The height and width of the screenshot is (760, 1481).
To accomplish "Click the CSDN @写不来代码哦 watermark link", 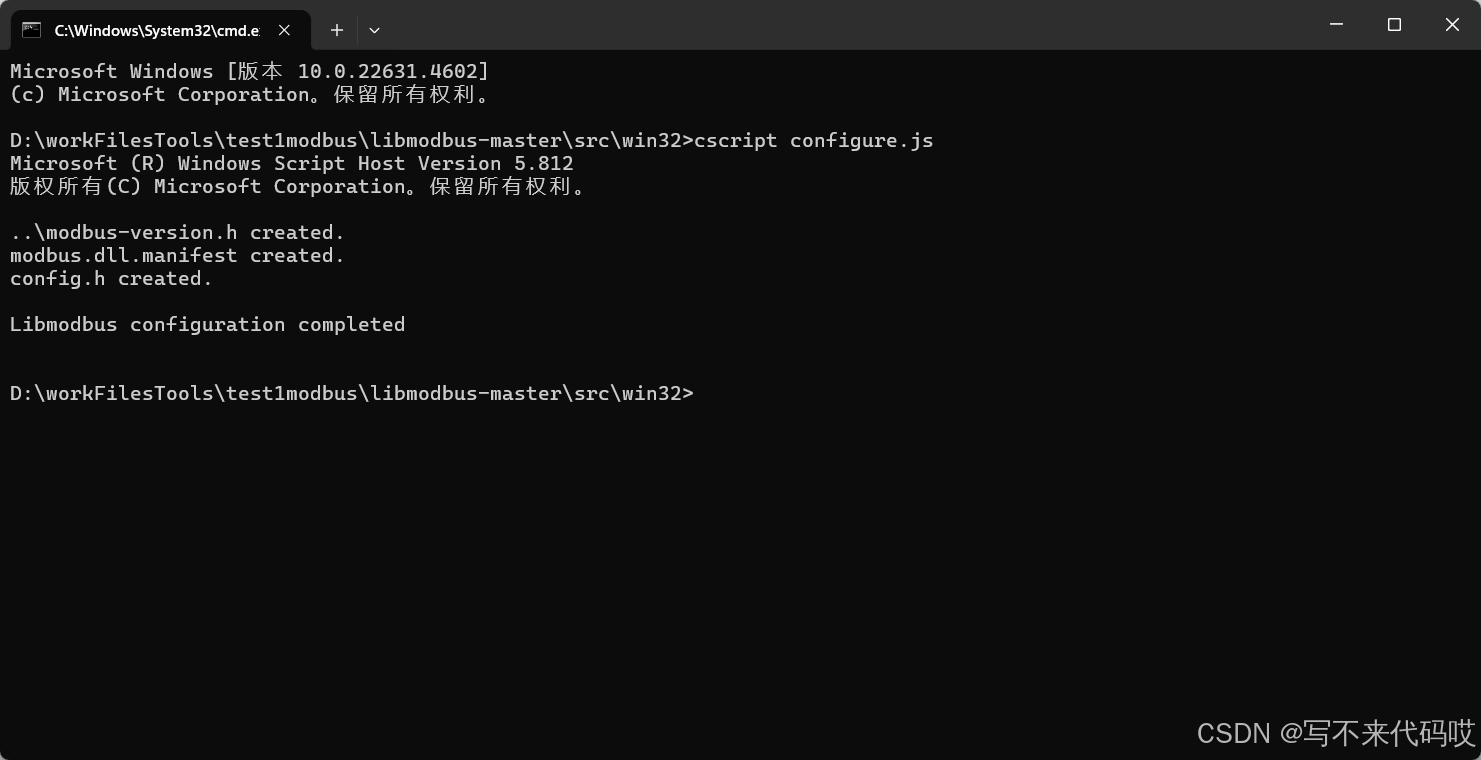I will point(1336,733).
